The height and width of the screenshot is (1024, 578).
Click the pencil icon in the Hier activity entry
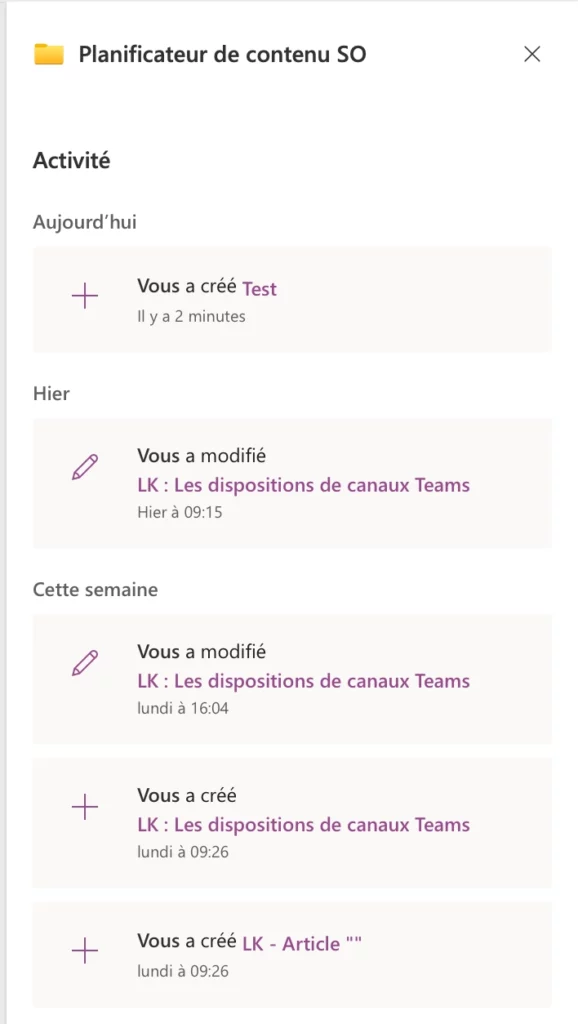[x=85, y=465]
